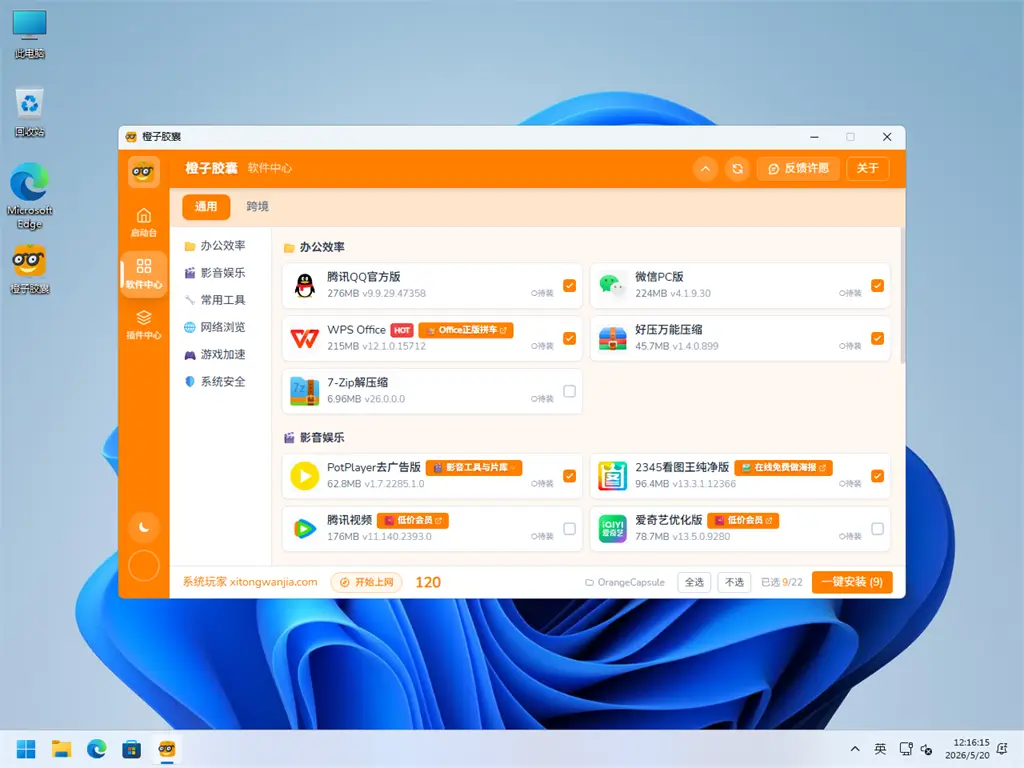Open the 在线免费做海报 promo tag
The width and height of the screenshot is (1024, 768).
[x=784, y=468]
